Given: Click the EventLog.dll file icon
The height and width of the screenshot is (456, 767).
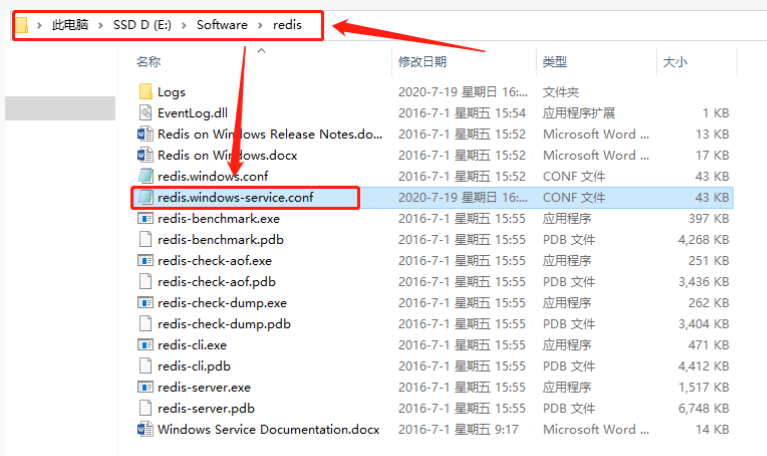Looking at the screenshot, I should coord(145,113).
